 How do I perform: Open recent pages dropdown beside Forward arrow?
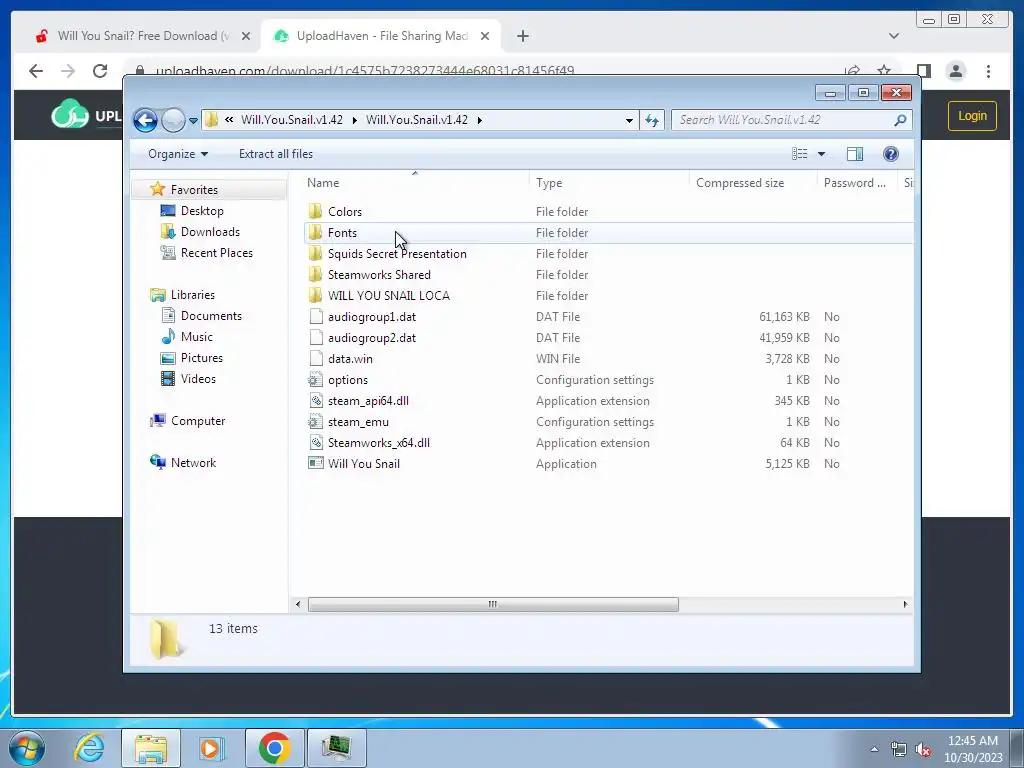(193, 120)
